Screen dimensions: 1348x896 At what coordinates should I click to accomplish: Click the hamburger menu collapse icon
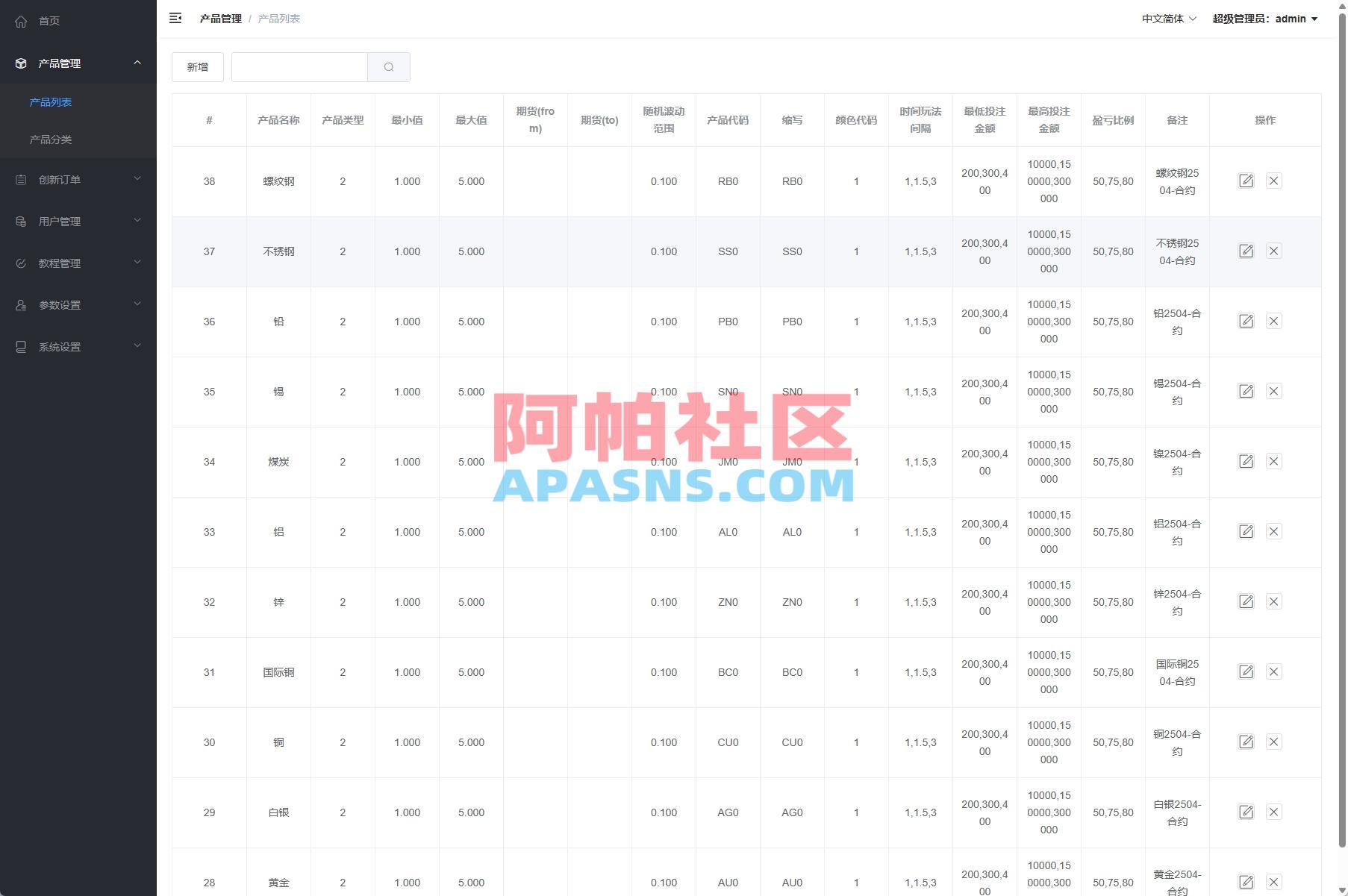pyautogui.click(x=175, y=18)
